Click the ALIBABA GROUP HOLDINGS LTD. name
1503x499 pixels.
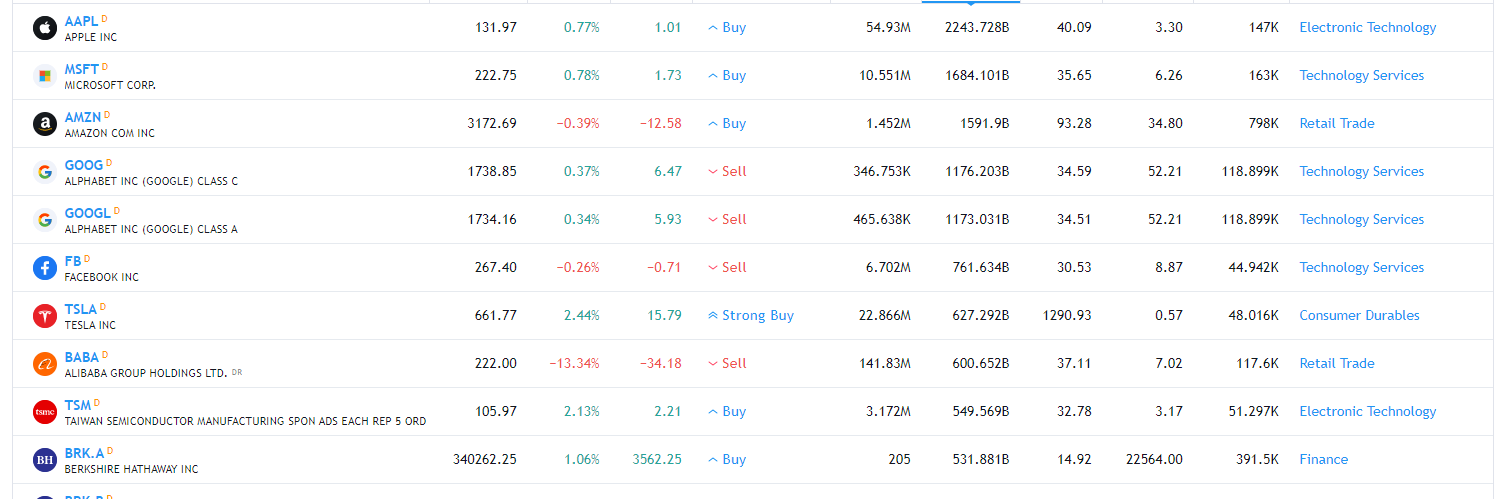146,374
